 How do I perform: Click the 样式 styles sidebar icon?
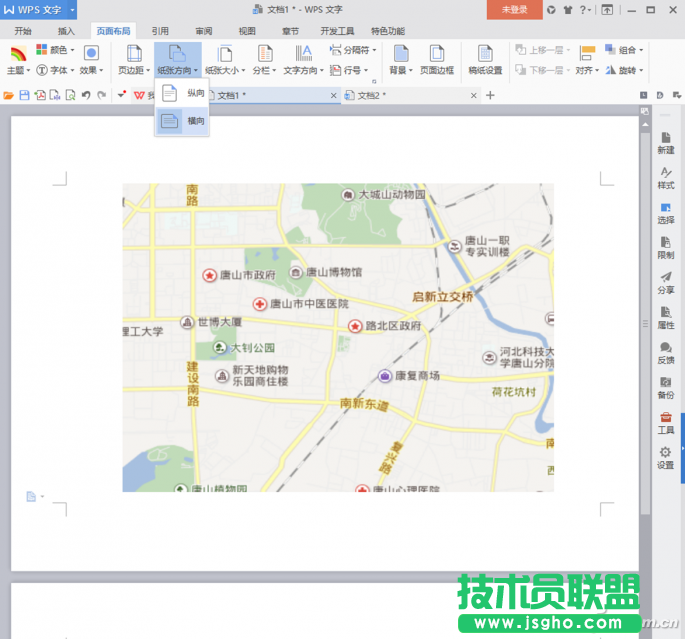pyautogui.click(x=665, y=177)
